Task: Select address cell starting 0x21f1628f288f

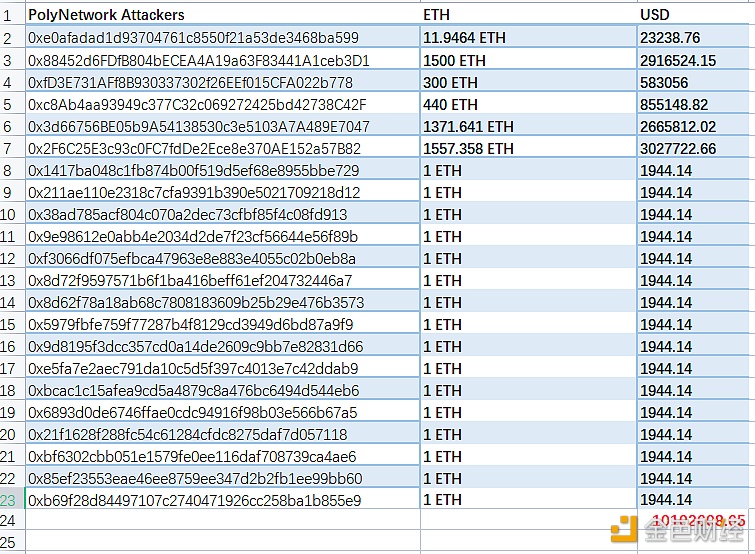Action: (x=222, y=434)
